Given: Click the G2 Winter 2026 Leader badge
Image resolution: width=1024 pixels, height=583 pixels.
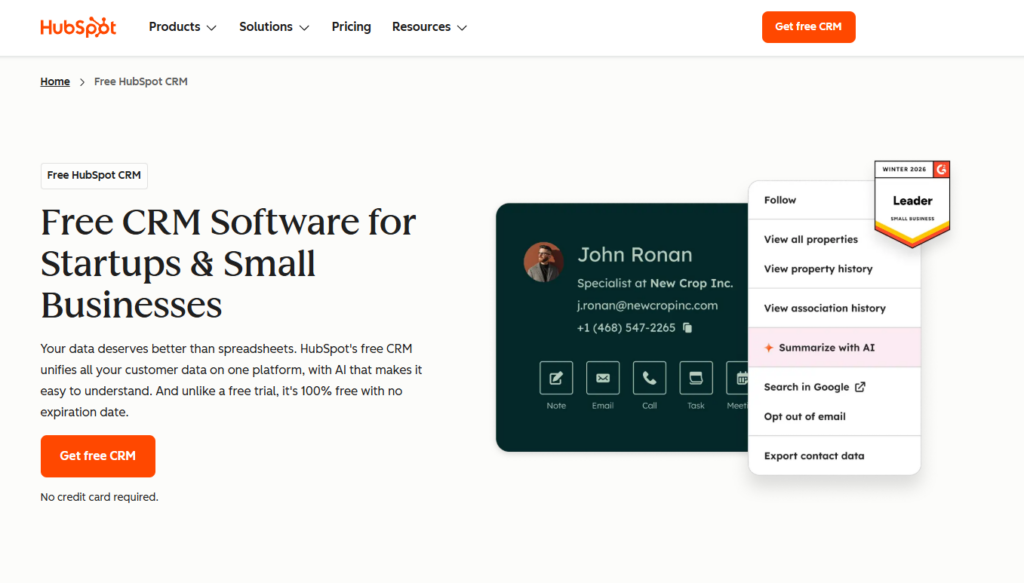Looking at the screenshot, I should [912, 204].
